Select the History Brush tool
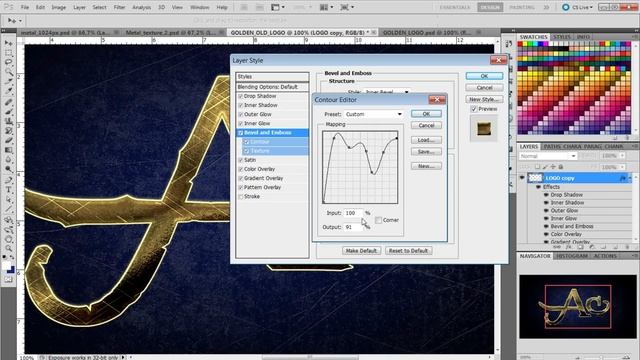Screen dimensions: 640x360 (9, 131)
